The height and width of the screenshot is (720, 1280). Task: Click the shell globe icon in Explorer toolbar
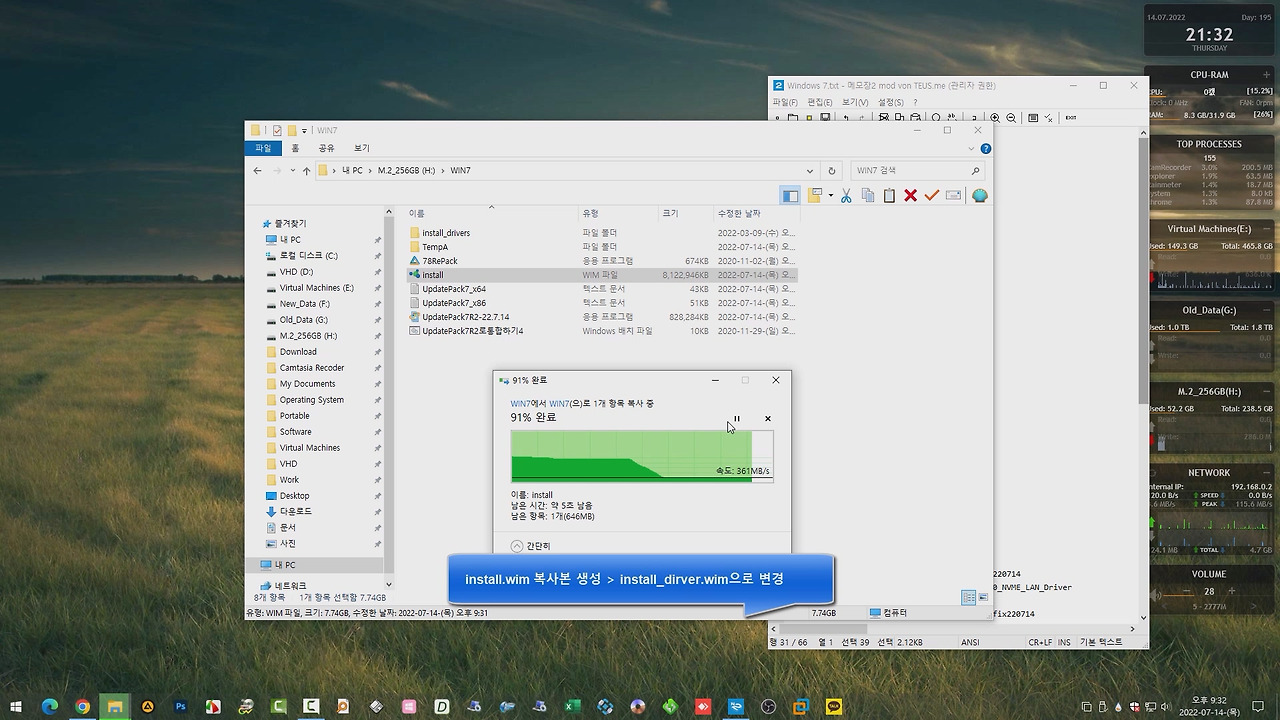979,196
